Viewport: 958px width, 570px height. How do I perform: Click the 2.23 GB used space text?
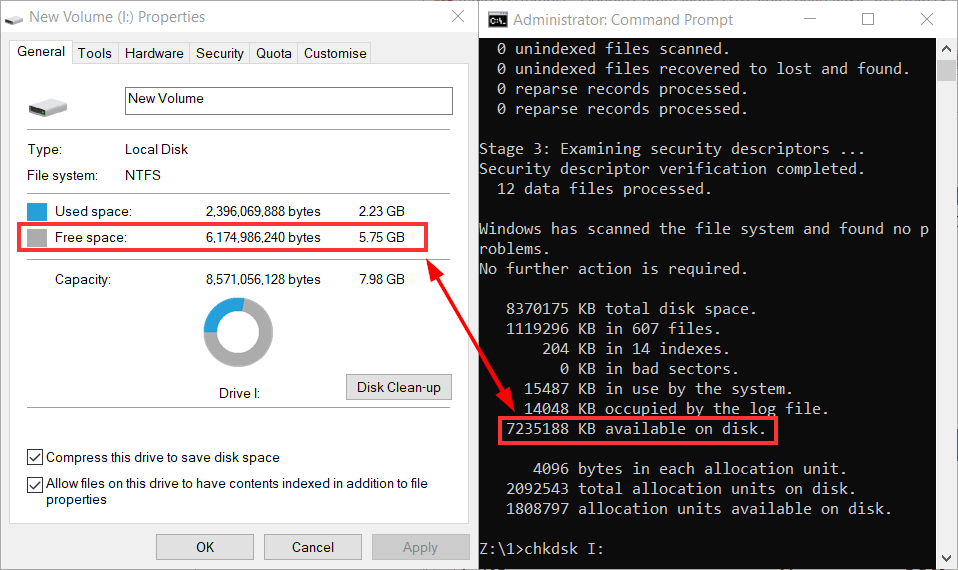click(382, 211)
